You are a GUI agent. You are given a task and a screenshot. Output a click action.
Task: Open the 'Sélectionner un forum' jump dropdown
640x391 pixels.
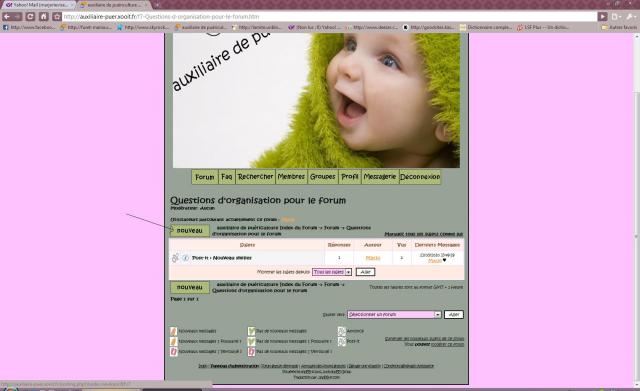(x=394, y=315)
